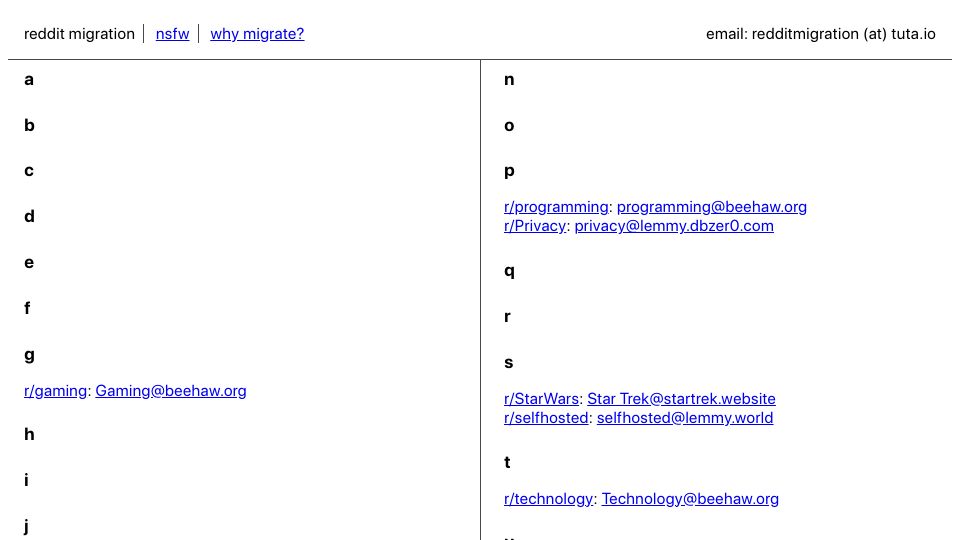Viewport: 960px width, 540px height.
Task: Visit selfhosted@lemmy.world community link
Action: (x=685, y=418)
